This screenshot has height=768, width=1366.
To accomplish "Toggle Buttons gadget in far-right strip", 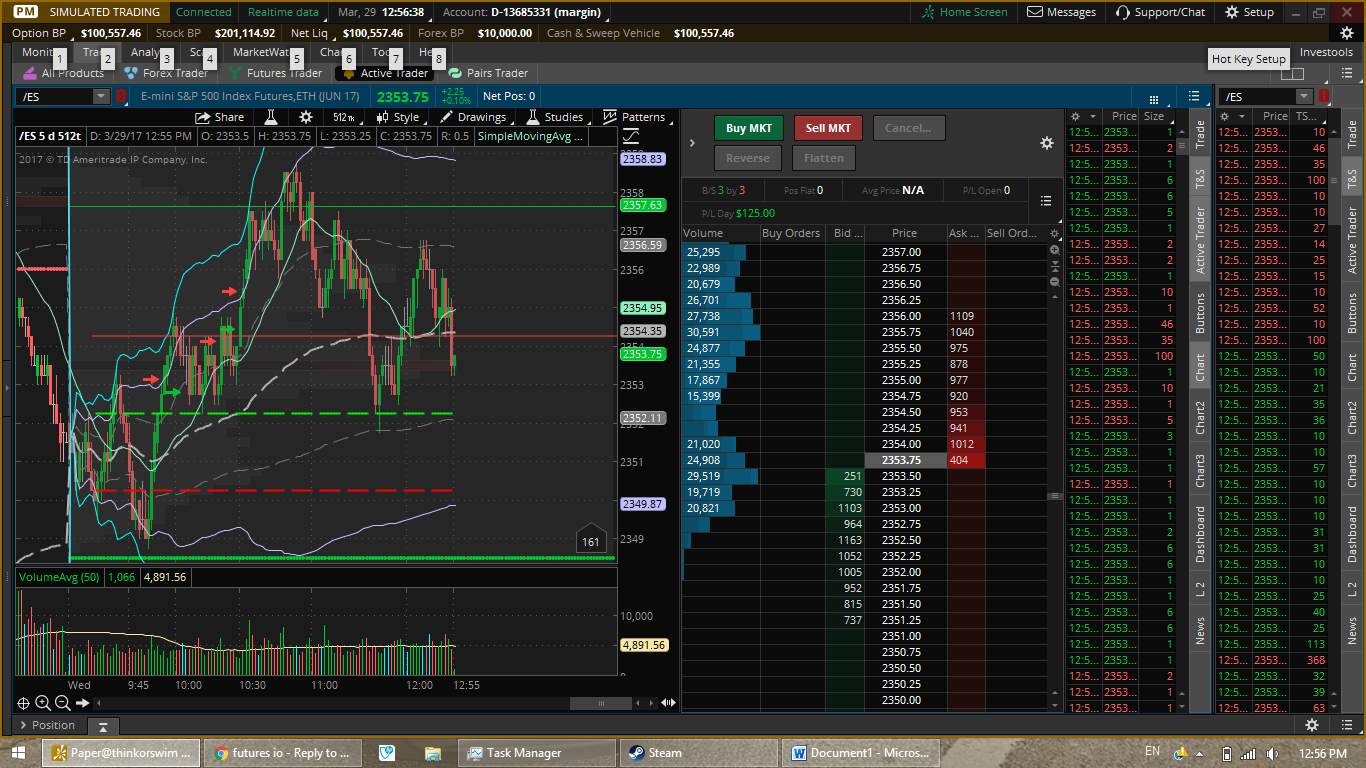I will point(1352,312).
